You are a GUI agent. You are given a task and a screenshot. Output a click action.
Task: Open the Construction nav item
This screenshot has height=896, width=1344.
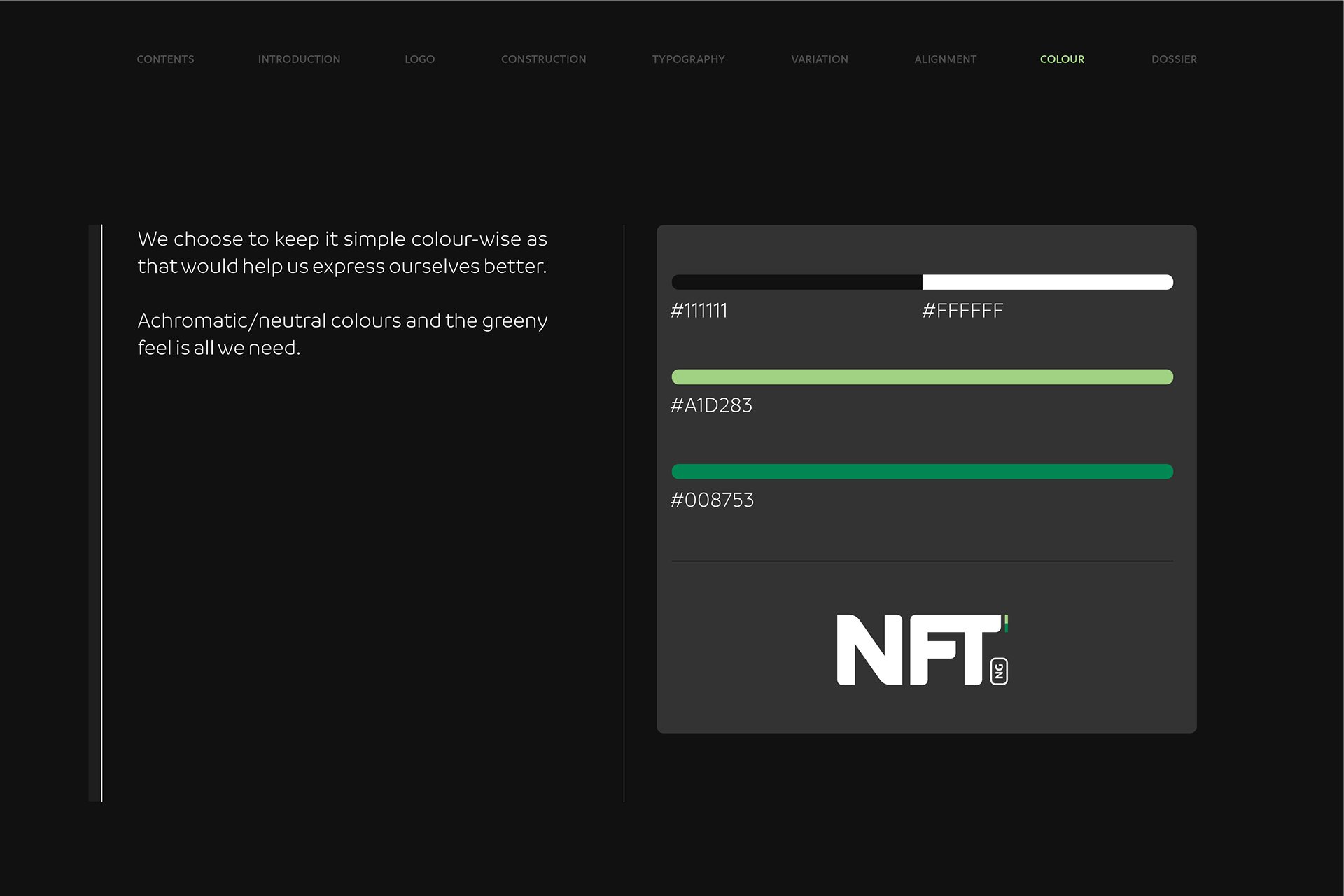(543, 59)
